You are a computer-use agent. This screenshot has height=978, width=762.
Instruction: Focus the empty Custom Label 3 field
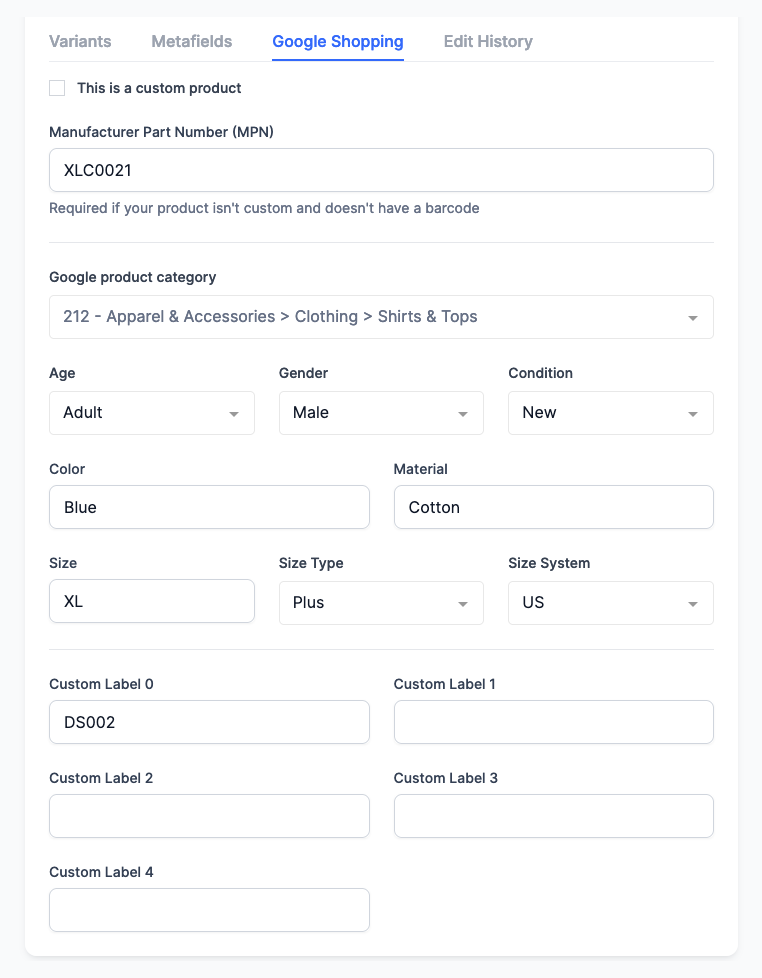[x=554, y=816]
